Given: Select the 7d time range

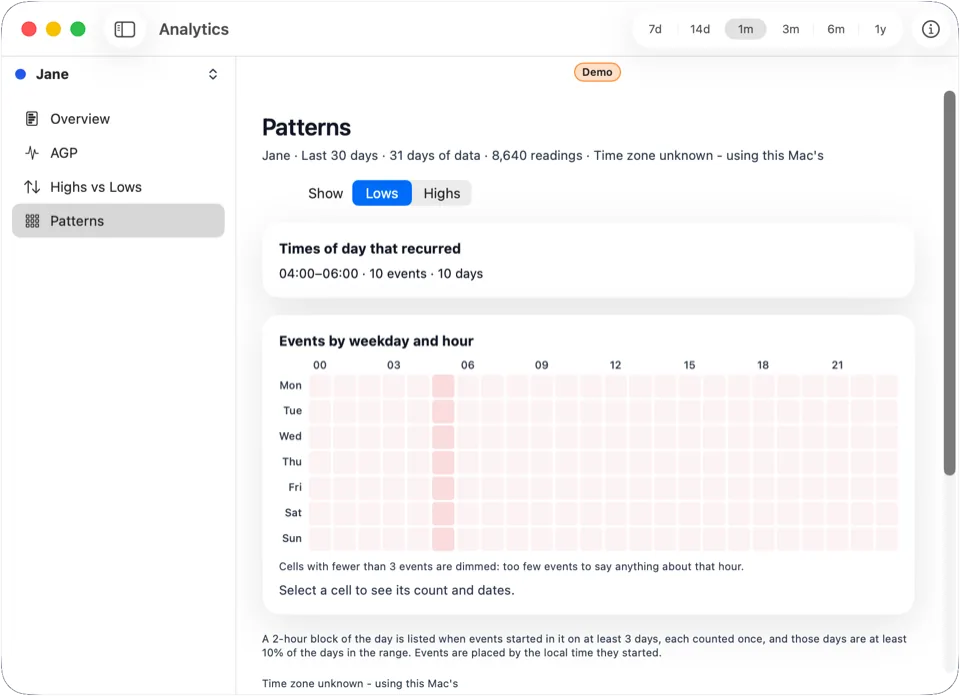Looking at the screenshot, I should (654, 29).
